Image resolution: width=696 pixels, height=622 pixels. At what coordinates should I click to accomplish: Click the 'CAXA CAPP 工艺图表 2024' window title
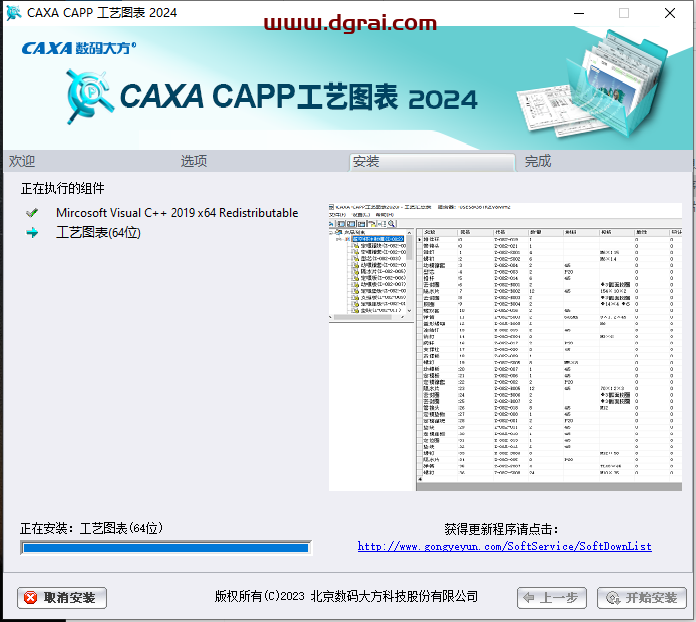102,12
